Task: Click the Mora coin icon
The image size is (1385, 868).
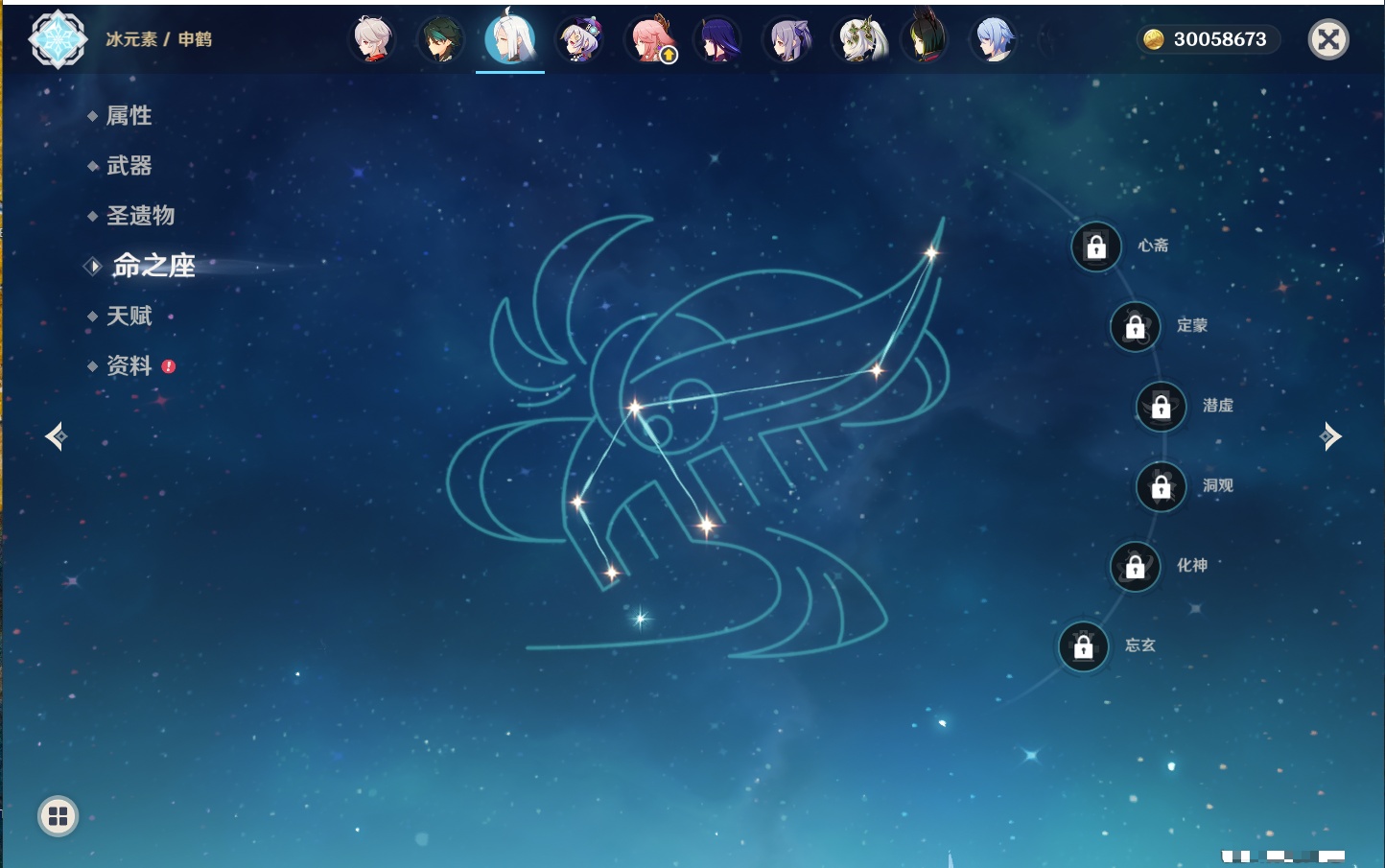Action: pos(1154,39)
